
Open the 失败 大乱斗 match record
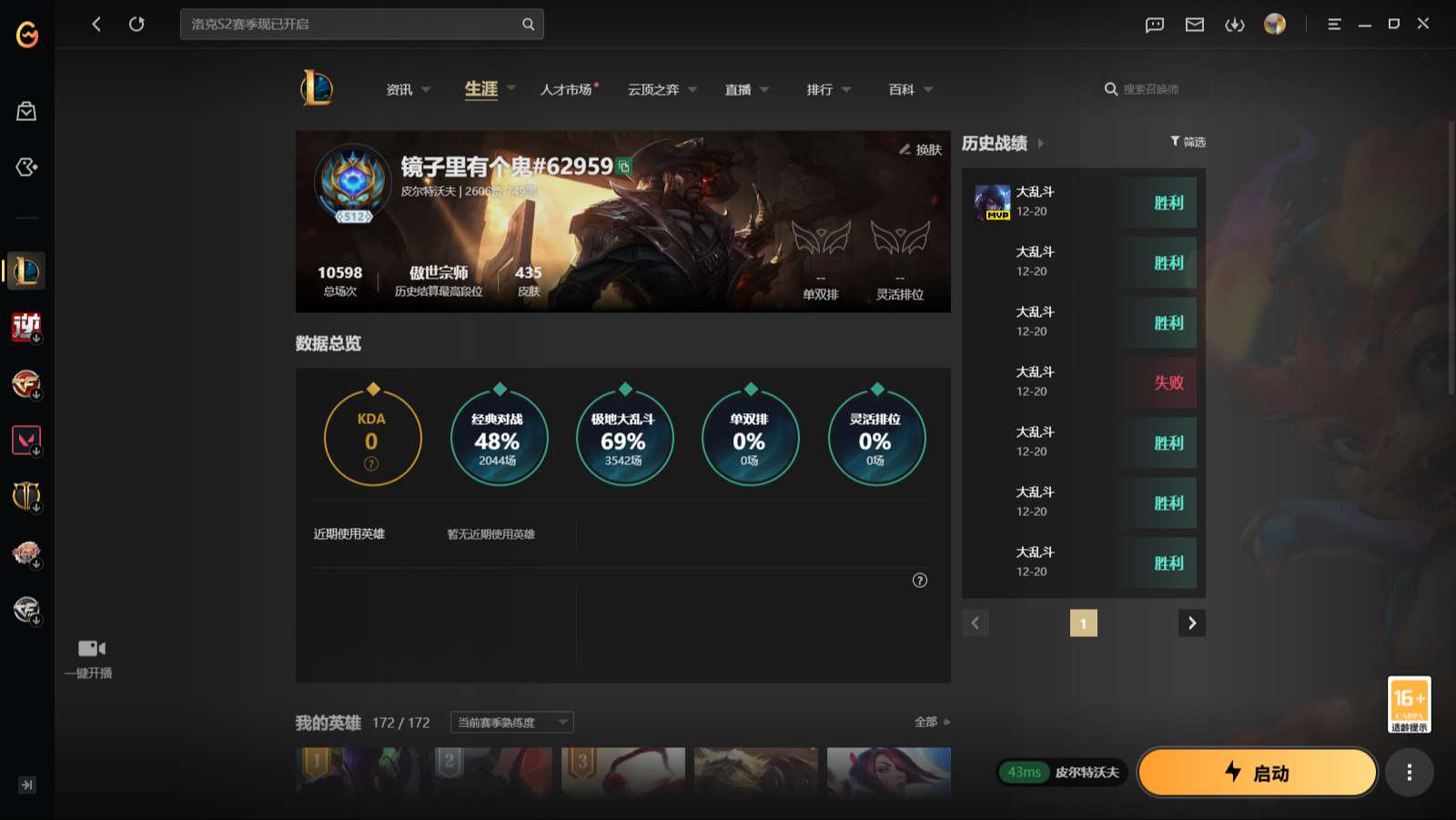point(1084,382)
